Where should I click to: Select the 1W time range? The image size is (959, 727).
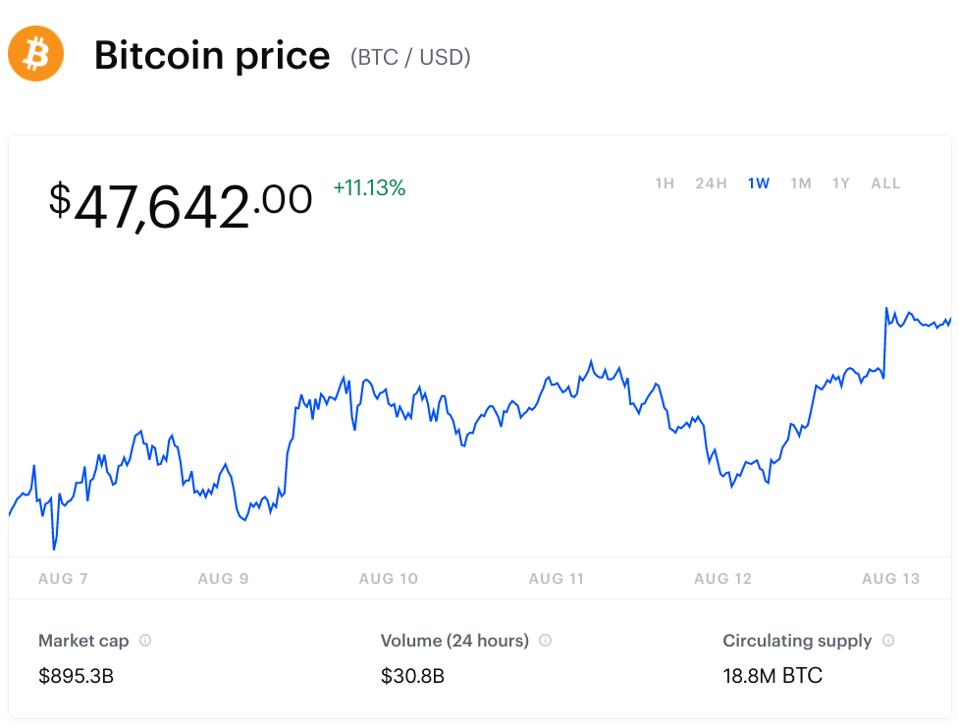point(758,183)
